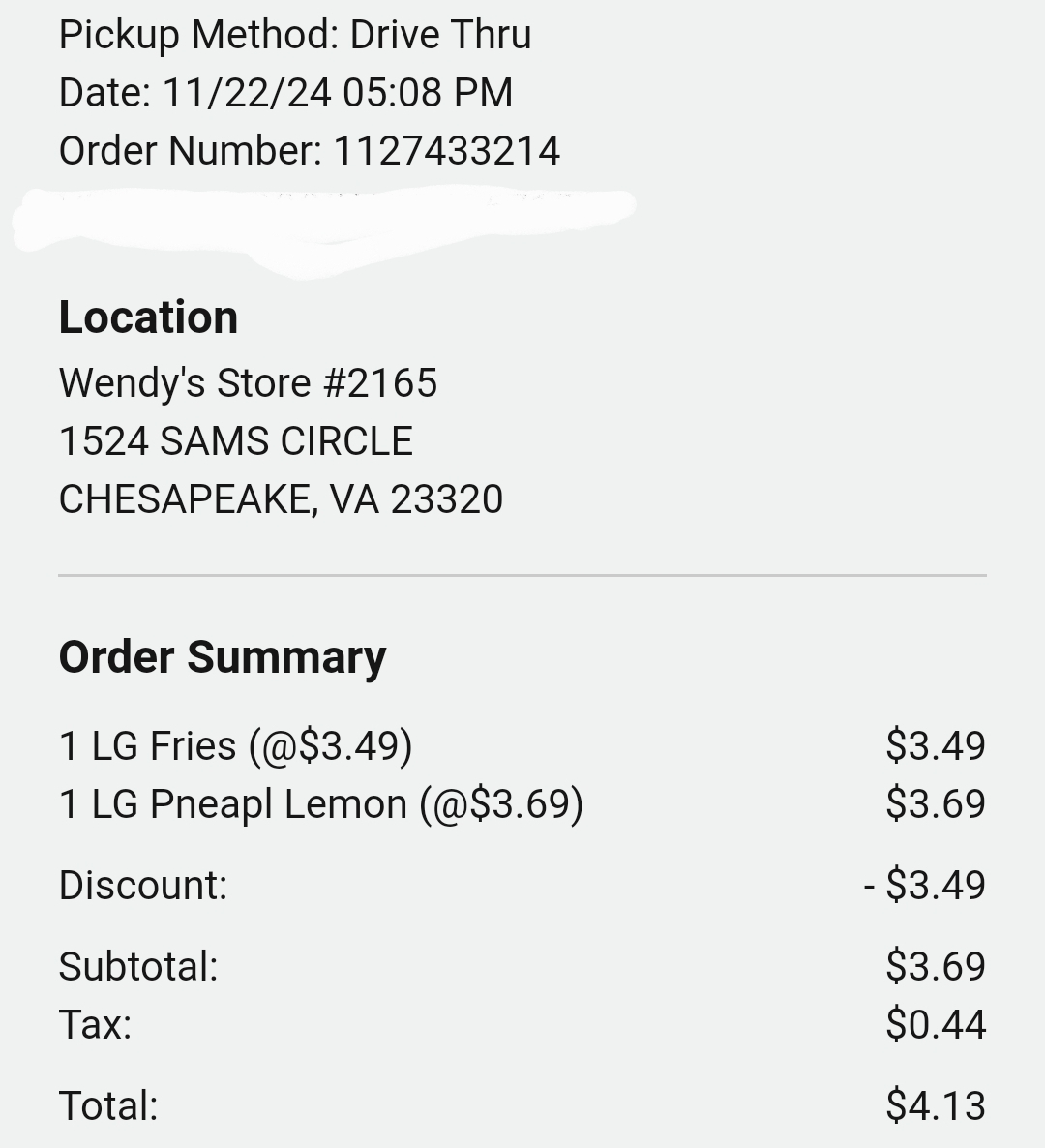
Task: Click the Tax label
Action: pos(95,1025)
